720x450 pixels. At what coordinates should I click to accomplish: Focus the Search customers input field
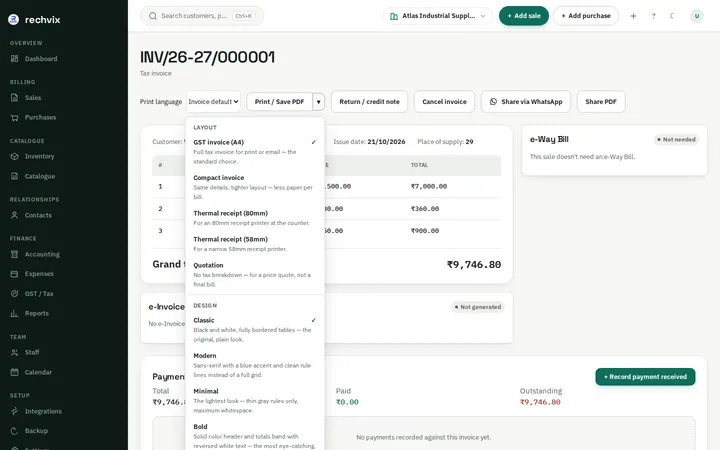pyautogui.click(x=202, y=16)
